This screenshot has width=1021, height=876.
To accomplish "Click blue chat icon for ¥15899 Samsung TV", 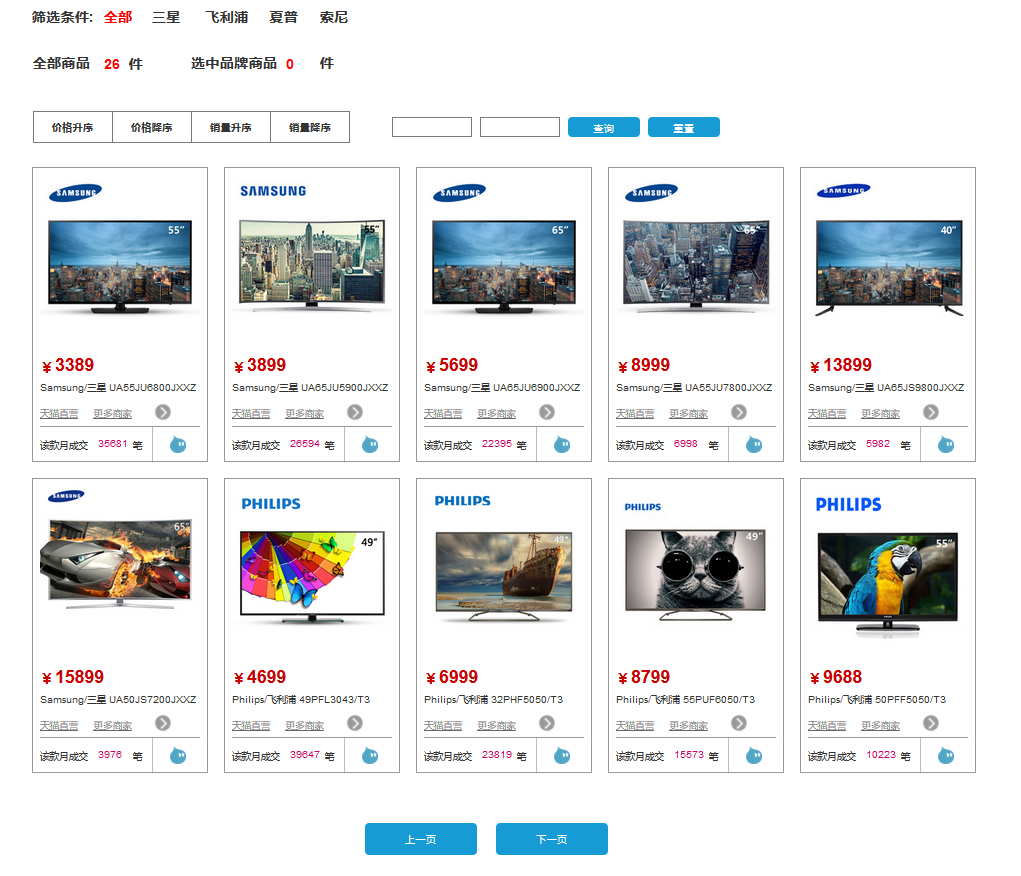I will point(178,756).
